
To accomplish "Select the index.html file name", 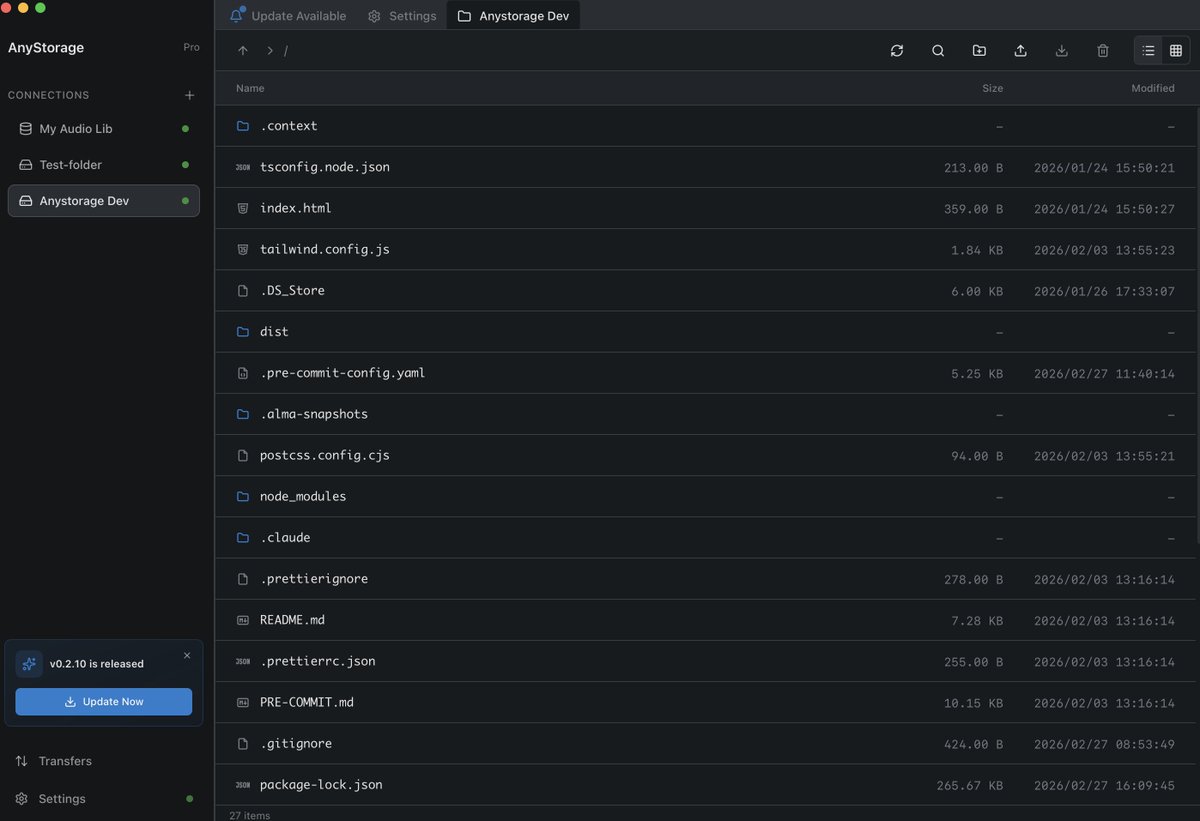I will pyautogui.click(x=296, y=208).
